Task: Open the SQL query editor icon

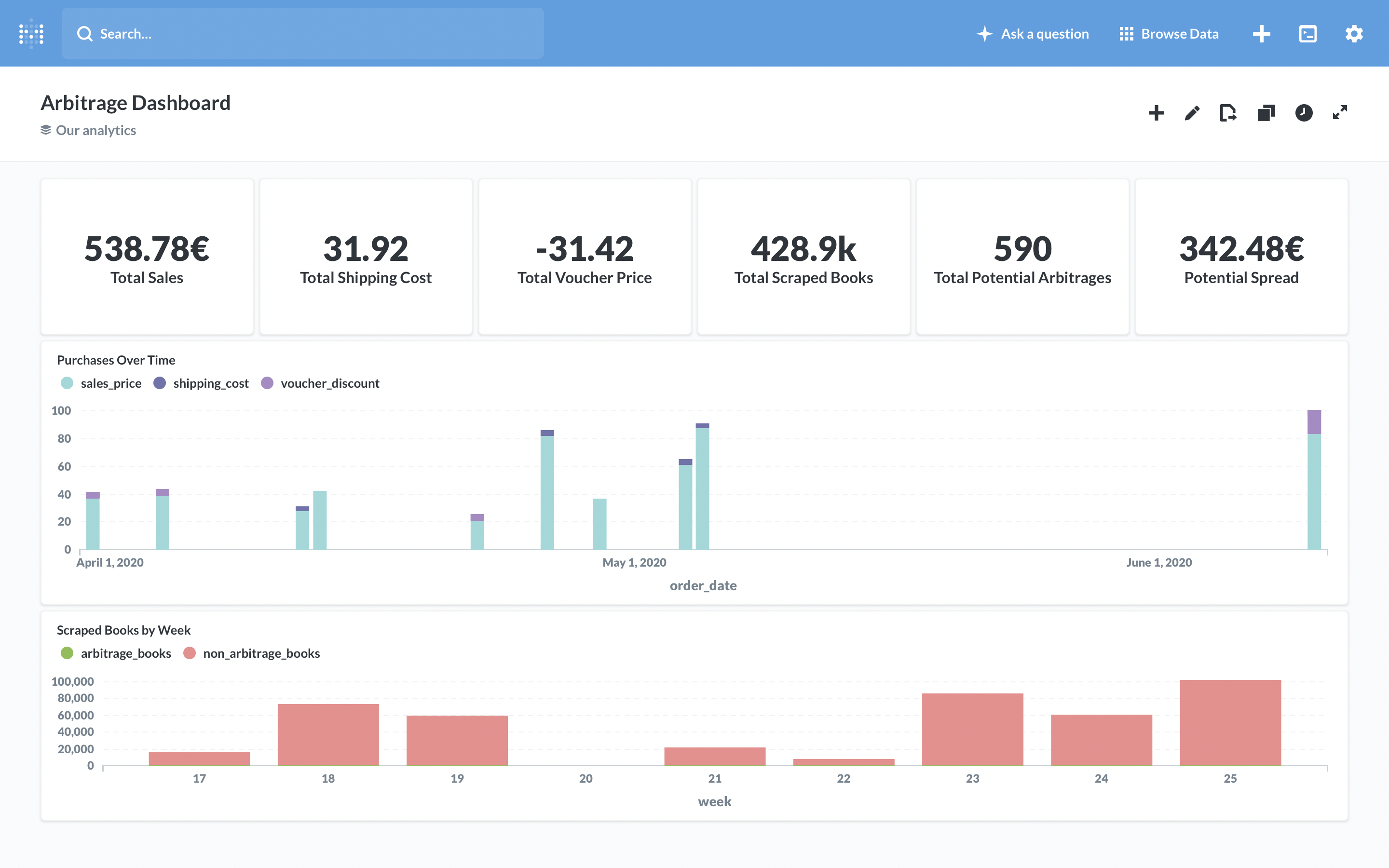Action: [1307, 34]
